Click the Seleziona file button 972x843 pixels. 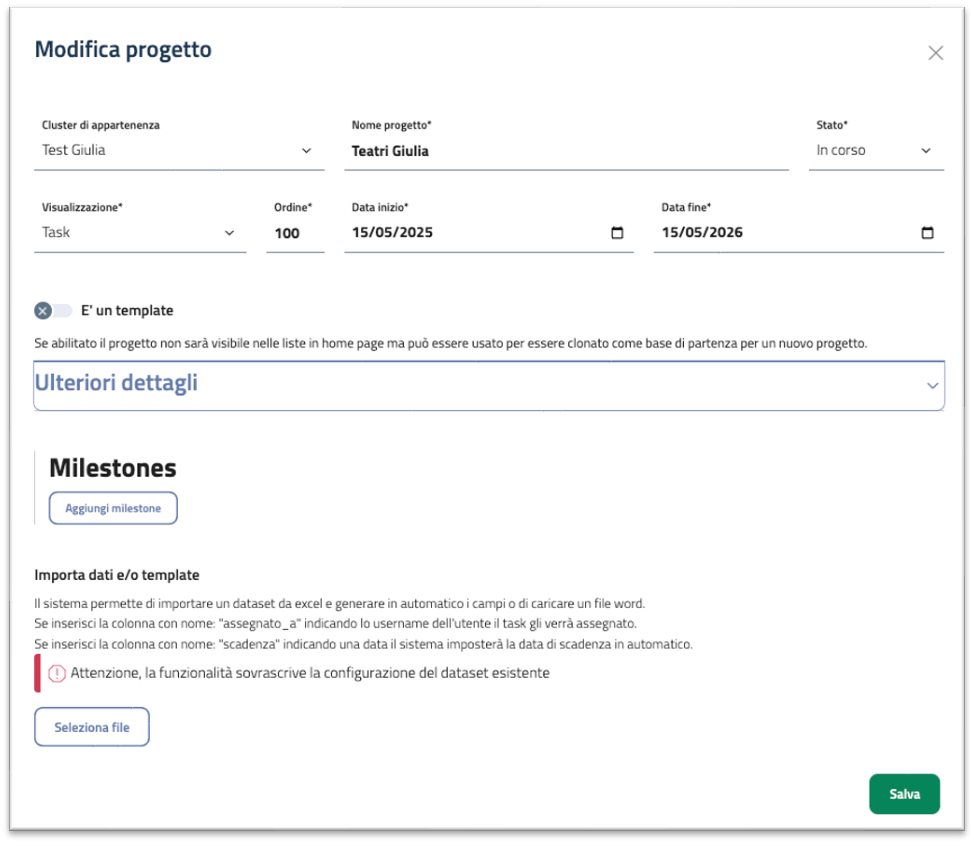[x=91, y=727]
